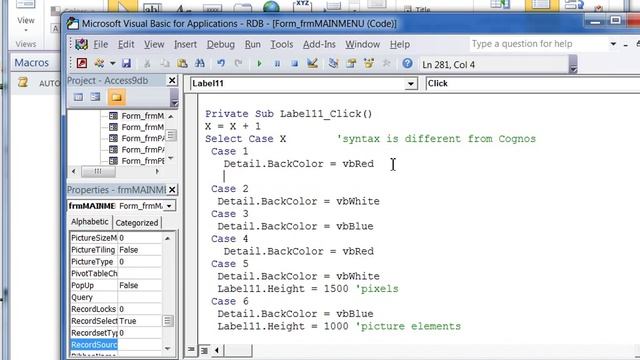Open the View menu
Image resolution: width=640 pixels, height=360 pixels.
(154, 44)
